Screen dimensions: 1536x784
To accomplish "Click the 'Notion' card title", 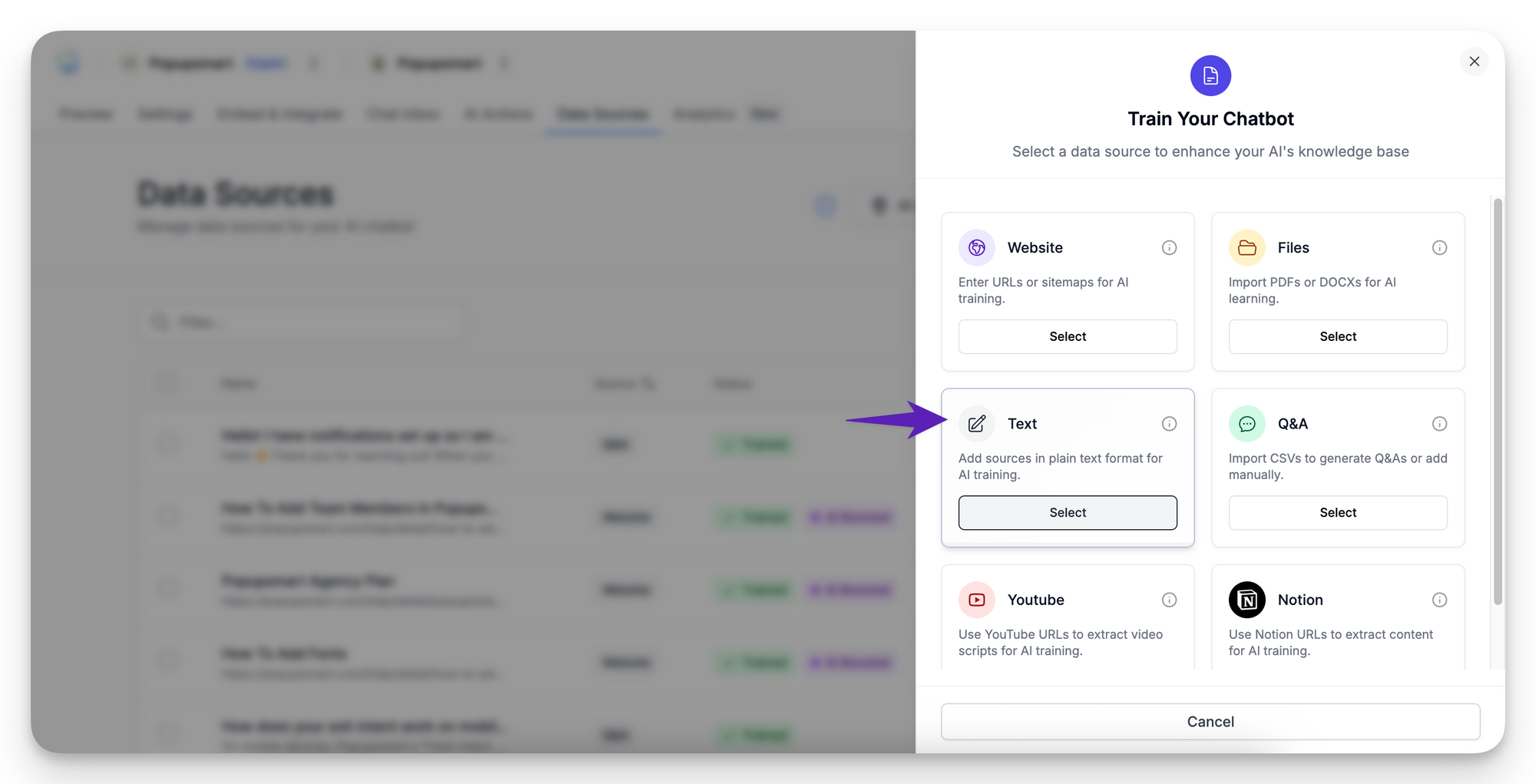I will click(x=1300, y=600).
